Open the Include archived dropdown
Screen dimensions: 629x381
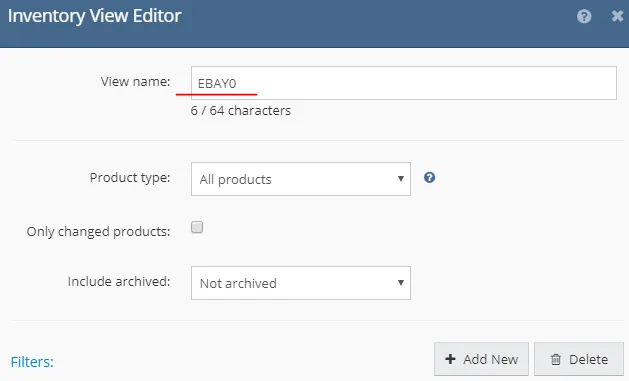click(x=300, y=283)
